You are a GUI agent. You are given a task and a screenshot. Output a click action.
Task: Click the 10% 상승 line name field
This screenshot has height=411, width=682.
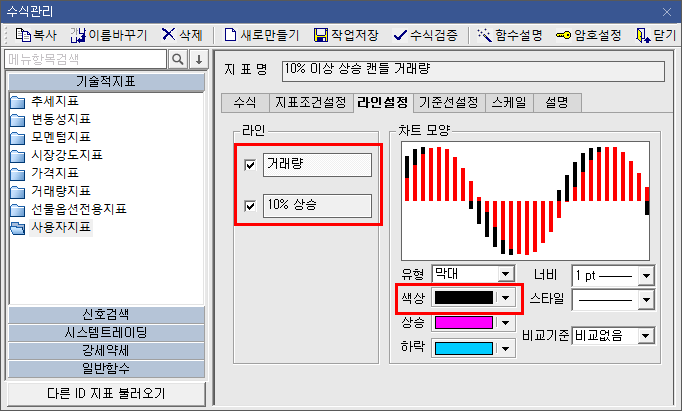318,206
